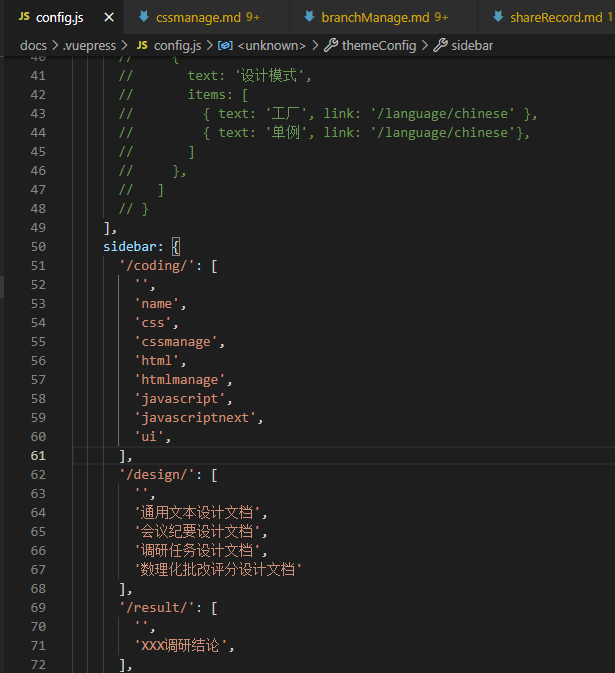Click the commented 'items' on line 42
Viewport: 615px width, 673px height.
coord(206,95)
